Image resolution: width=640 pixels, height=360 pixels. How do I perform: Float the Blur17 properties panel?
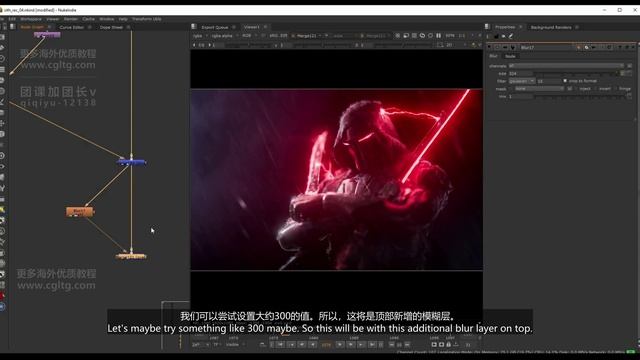tap(627, 47)
